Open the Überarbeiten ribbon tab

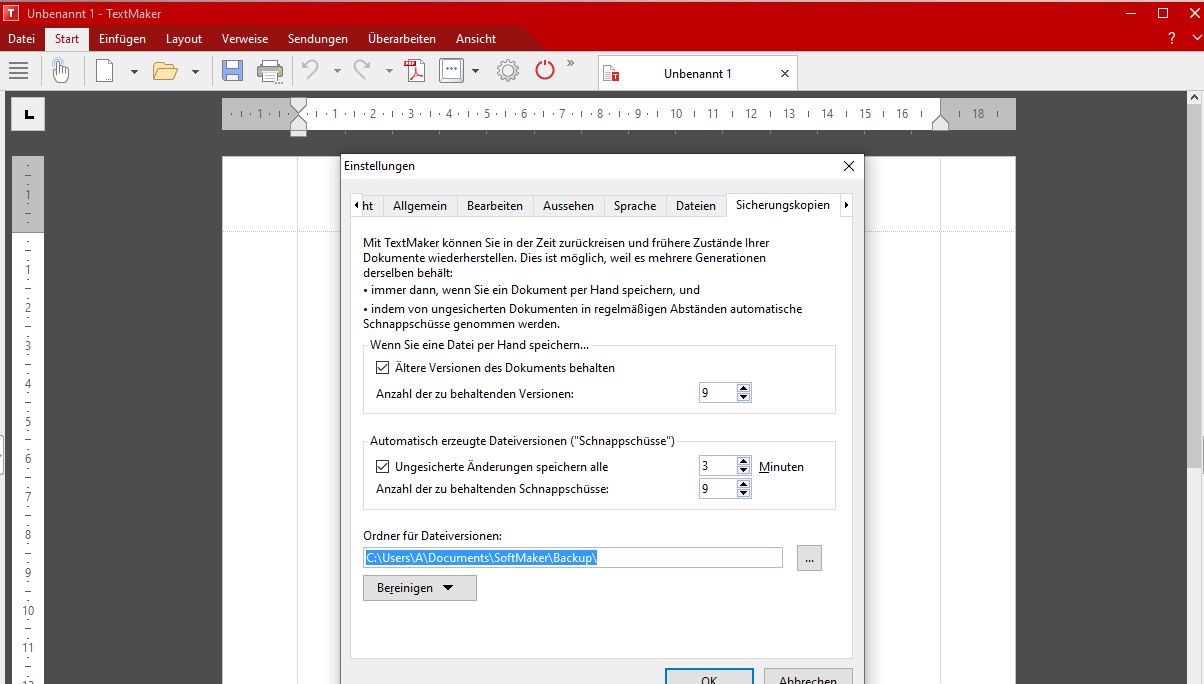click(402, 39)
